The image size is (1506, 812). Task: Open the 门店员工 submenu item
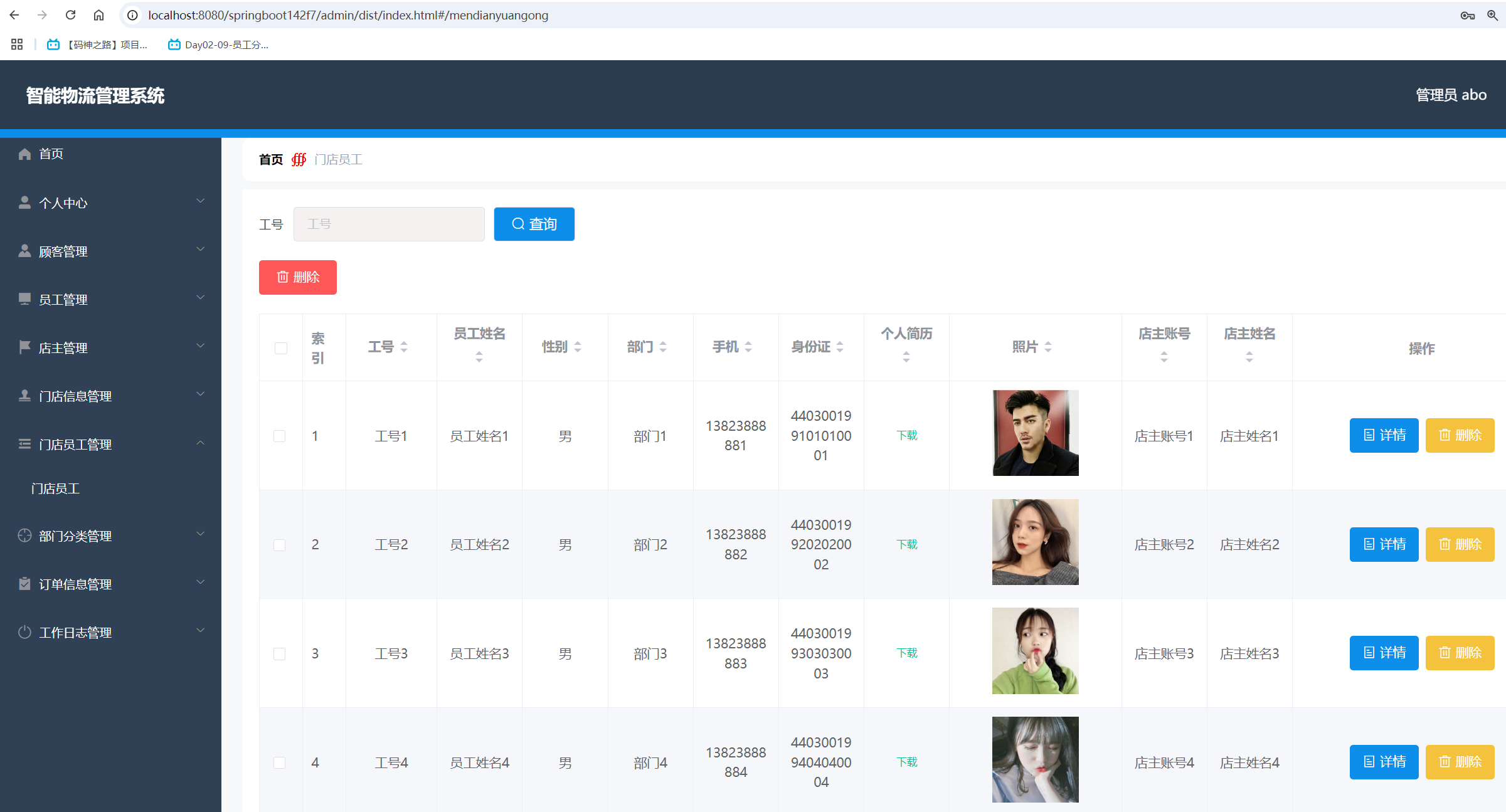tap(55, 488)
